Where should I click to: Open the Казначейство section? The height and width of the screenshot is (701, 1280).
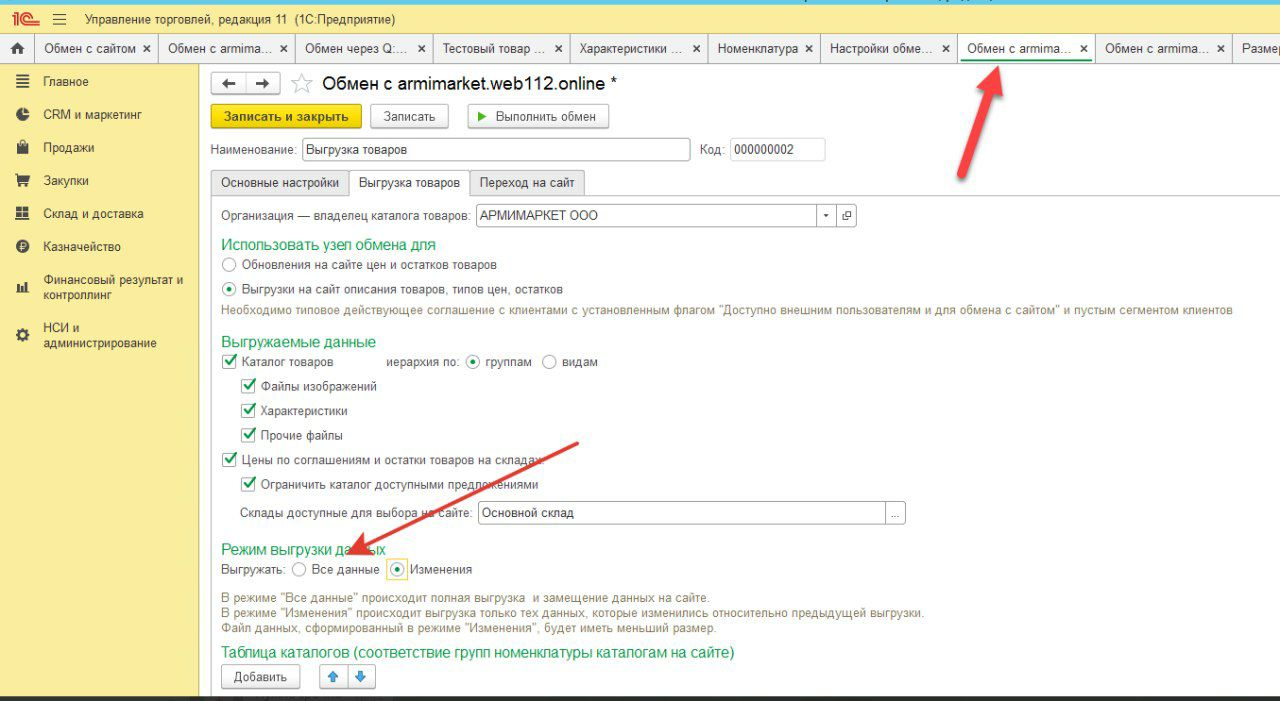point(82,247)
